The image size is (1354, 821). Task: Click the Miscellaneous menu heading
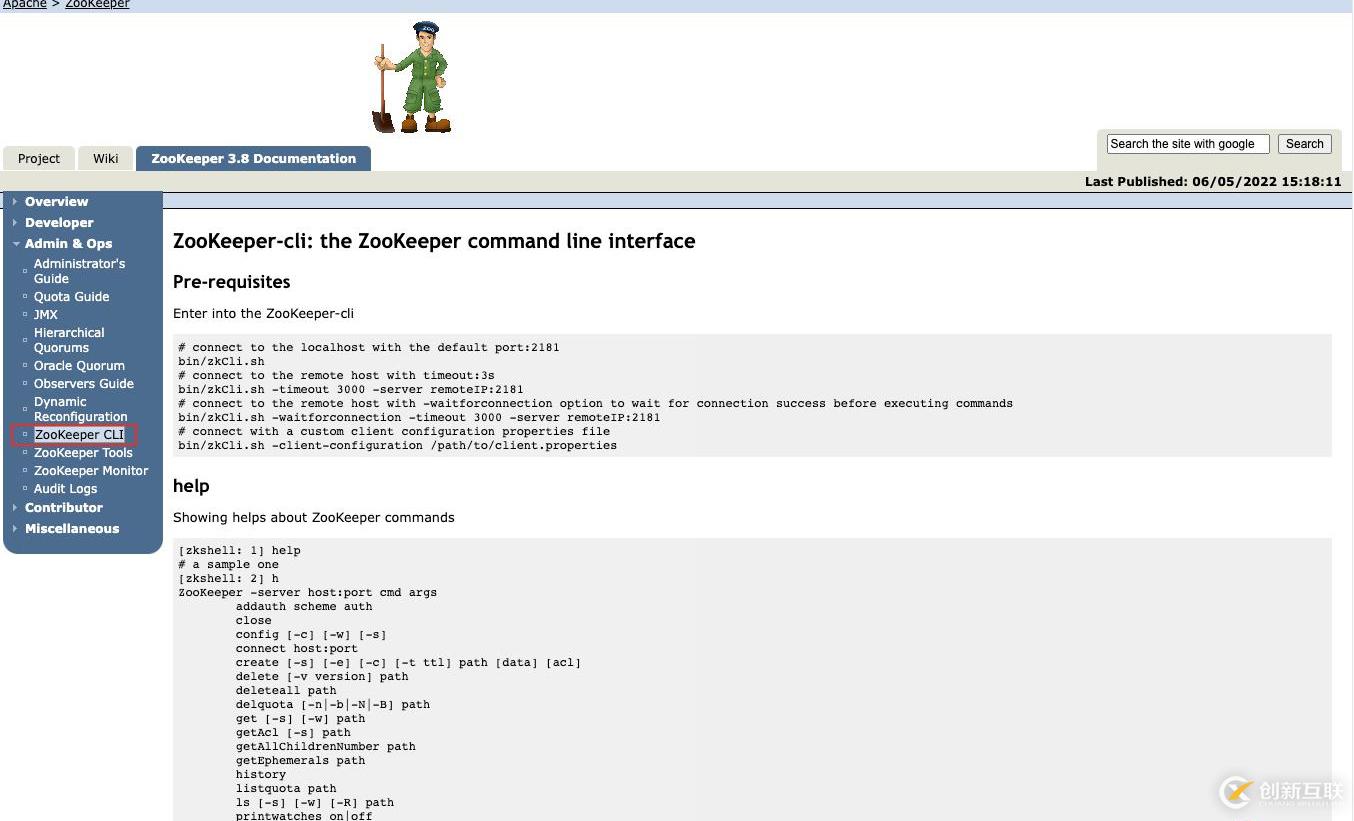point(72,529)
